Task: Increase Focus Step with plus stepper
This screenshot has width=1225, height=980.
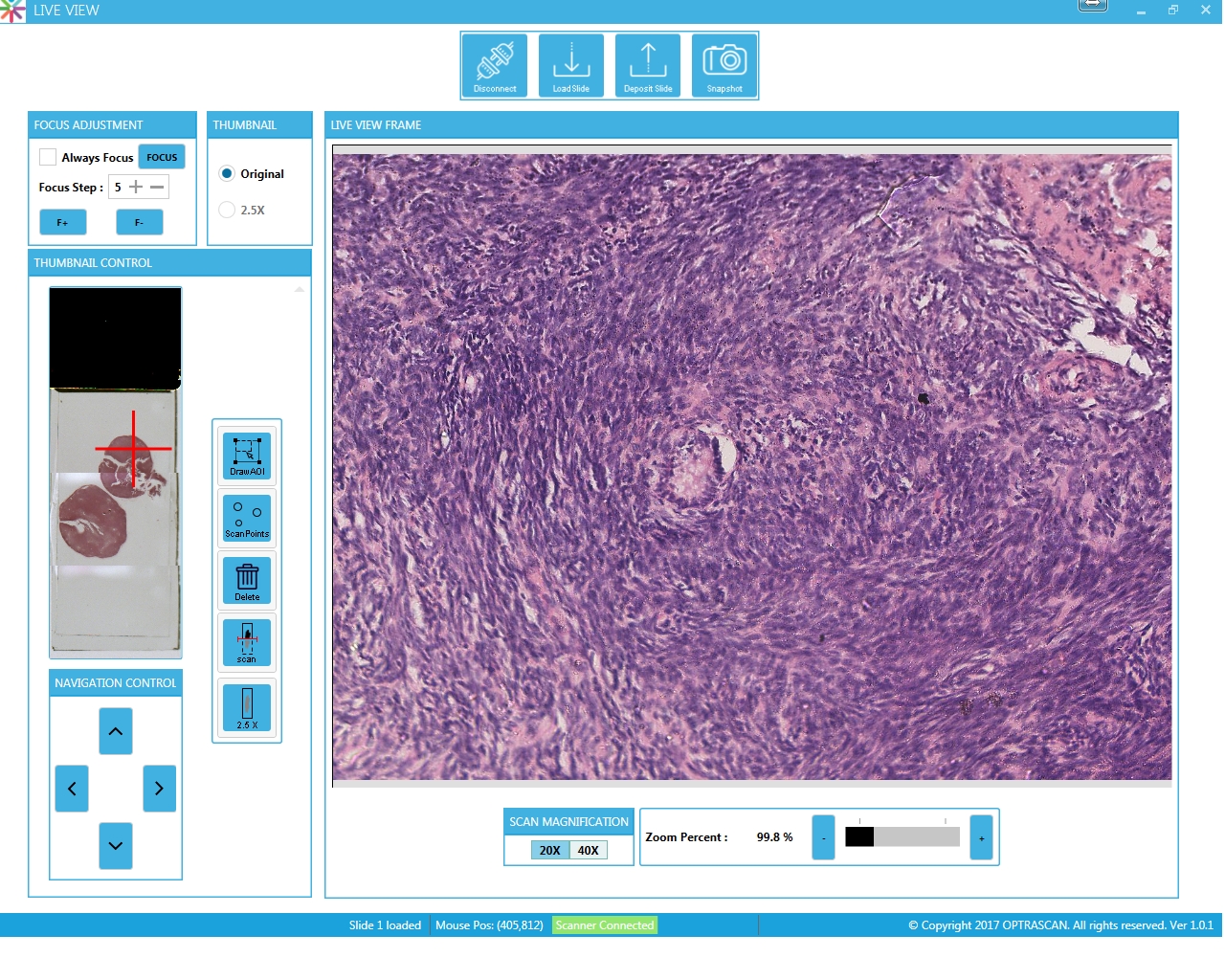Action: pos(136,188)
